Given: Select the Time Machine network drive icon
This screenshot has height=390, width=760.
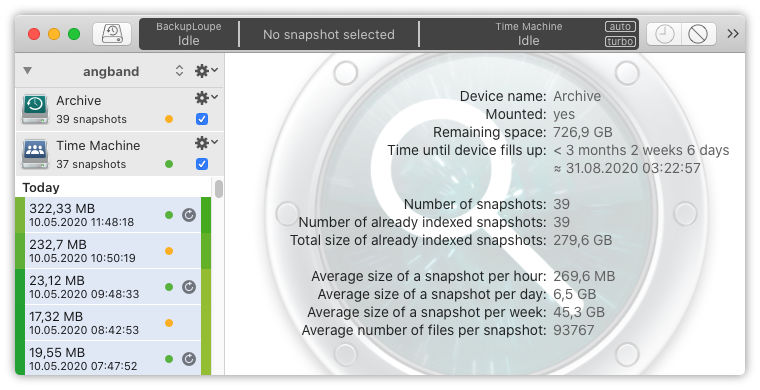Looking at the screenshot, I should (x=35, y=154).
